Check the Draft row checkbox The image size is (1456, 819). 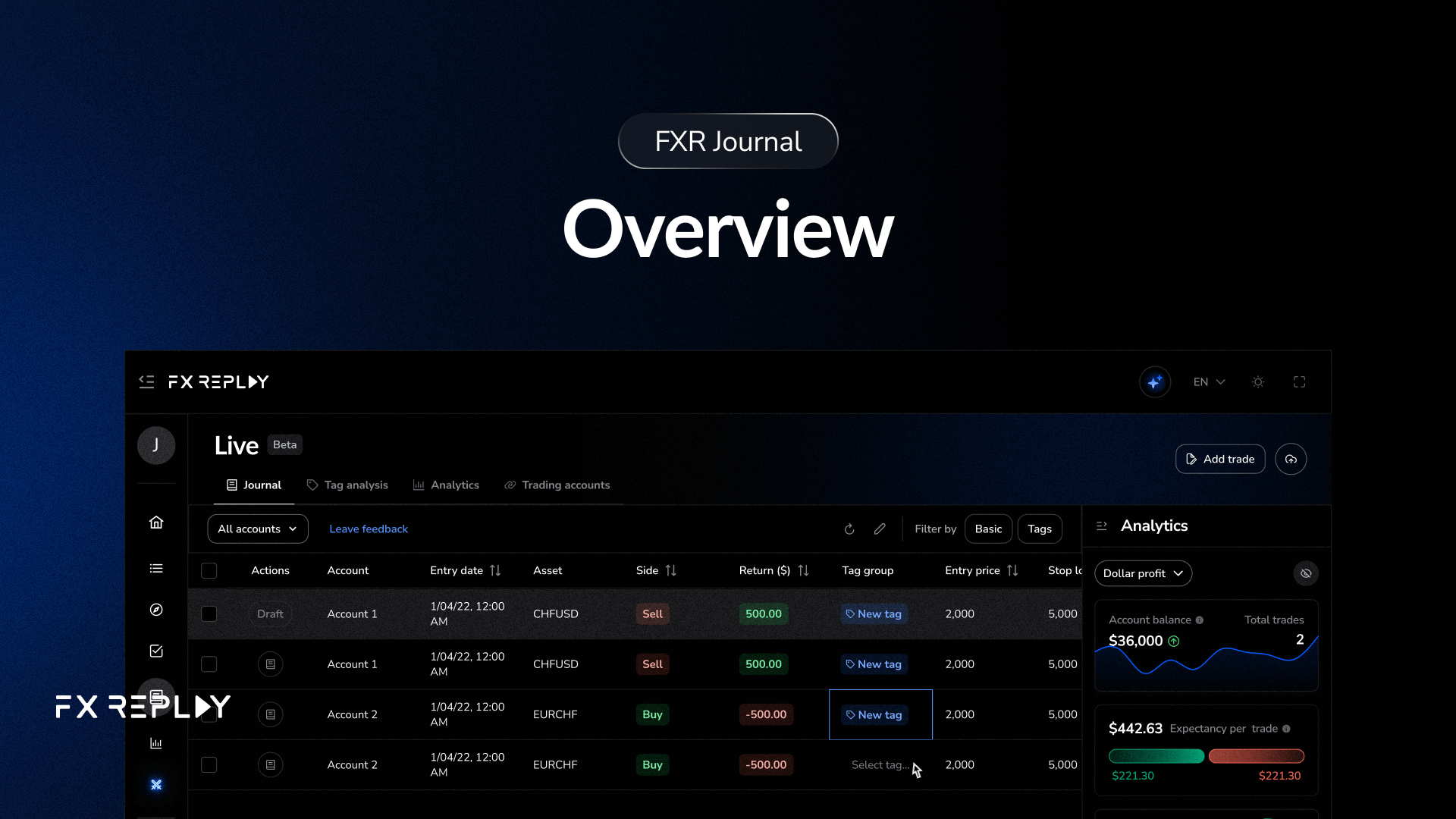(209, 614)
